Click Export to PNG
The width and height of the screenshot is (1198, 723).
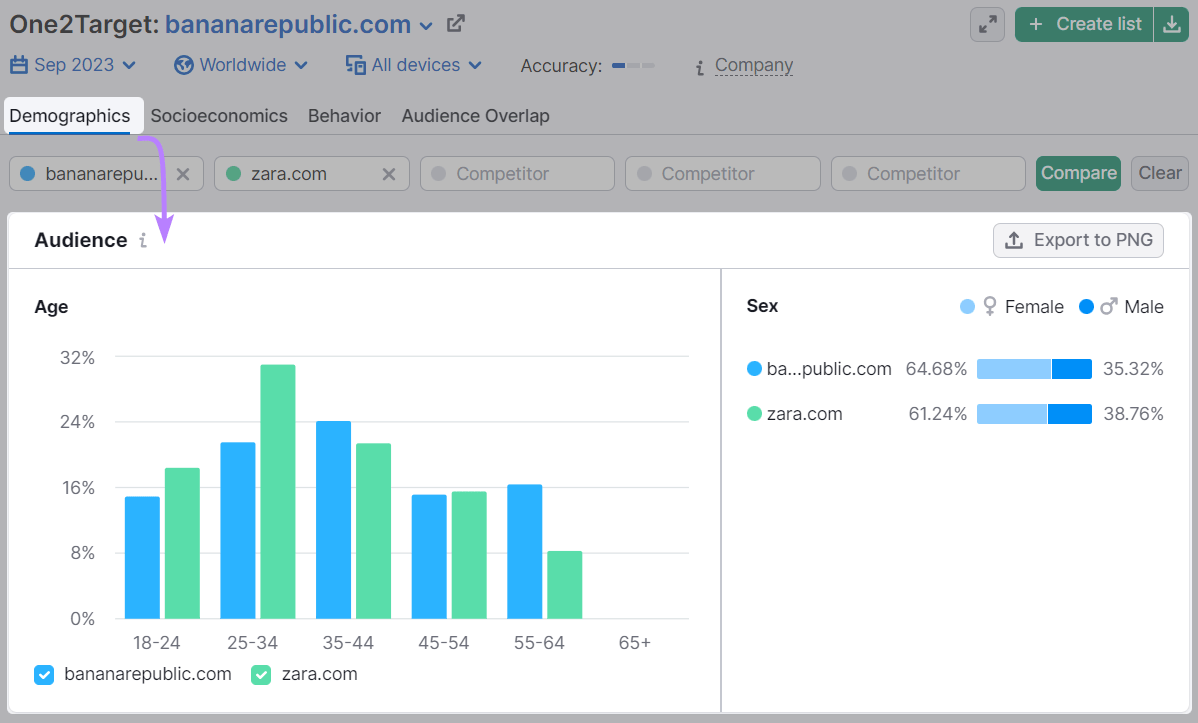[x=1078, y=240]
